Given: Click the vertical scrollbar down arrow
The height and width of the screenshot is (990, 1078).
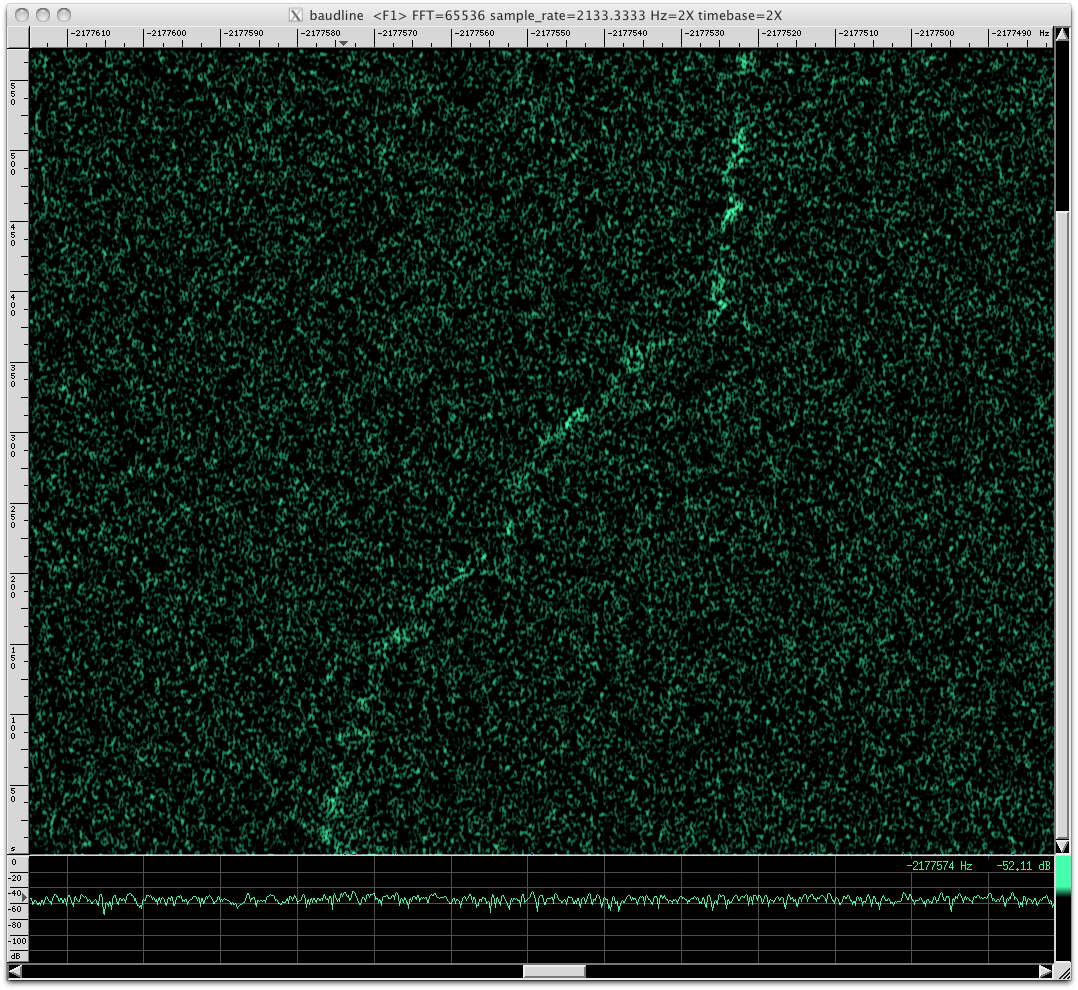Looking at the screenshot, I should 1062,846.
